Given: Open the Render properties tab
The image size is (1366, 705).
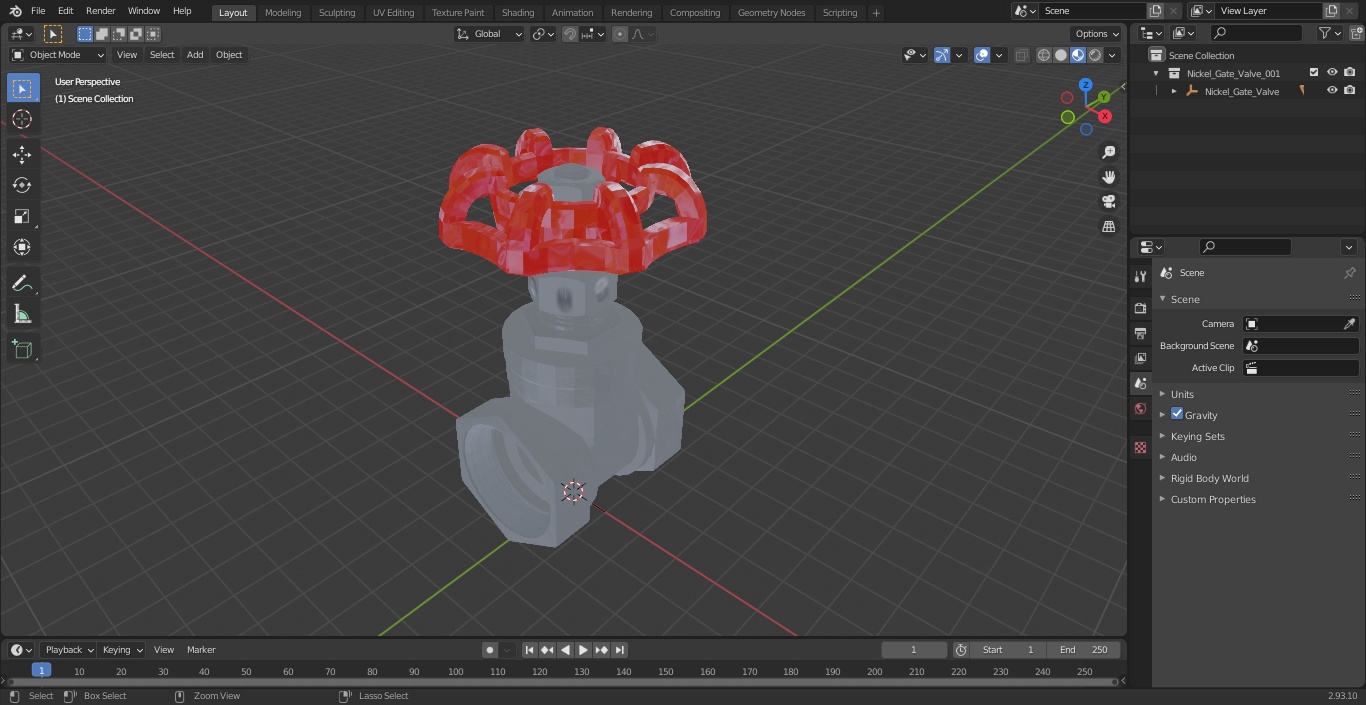Looking at the screenshot, I should (1140, 308).
